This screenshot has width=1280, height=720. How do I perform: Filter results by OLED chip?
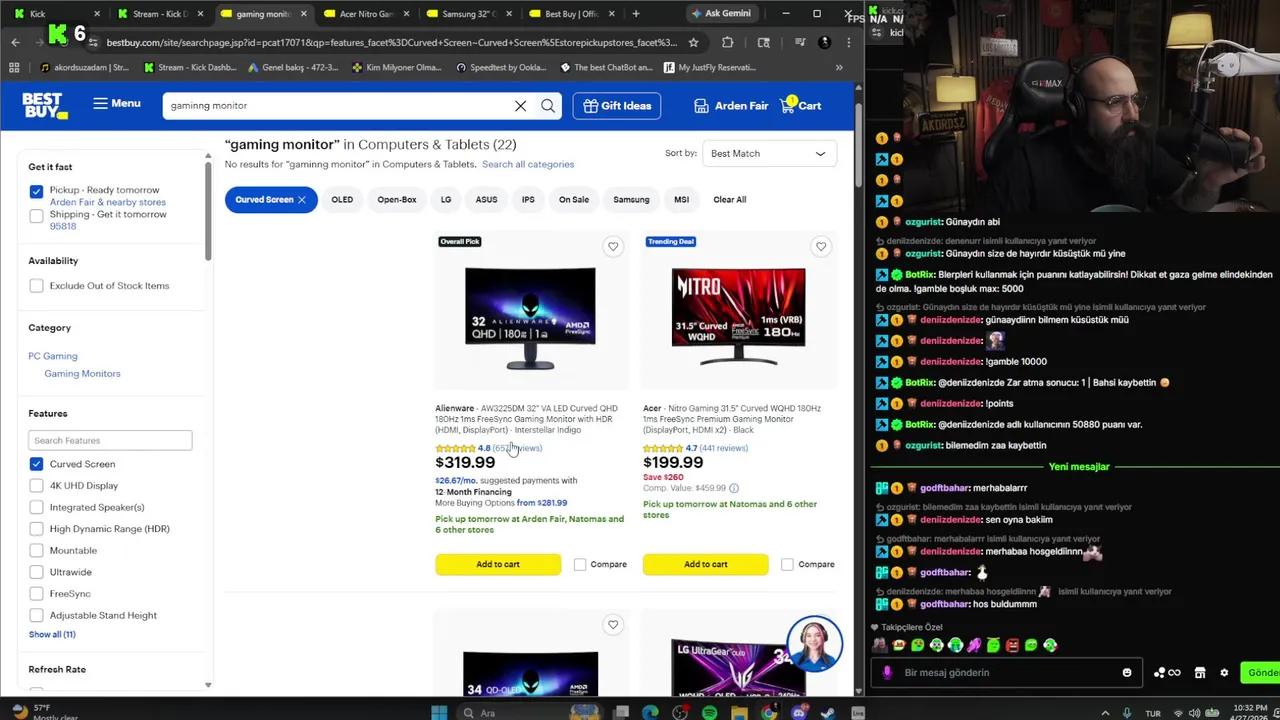(x=342, y=200)
